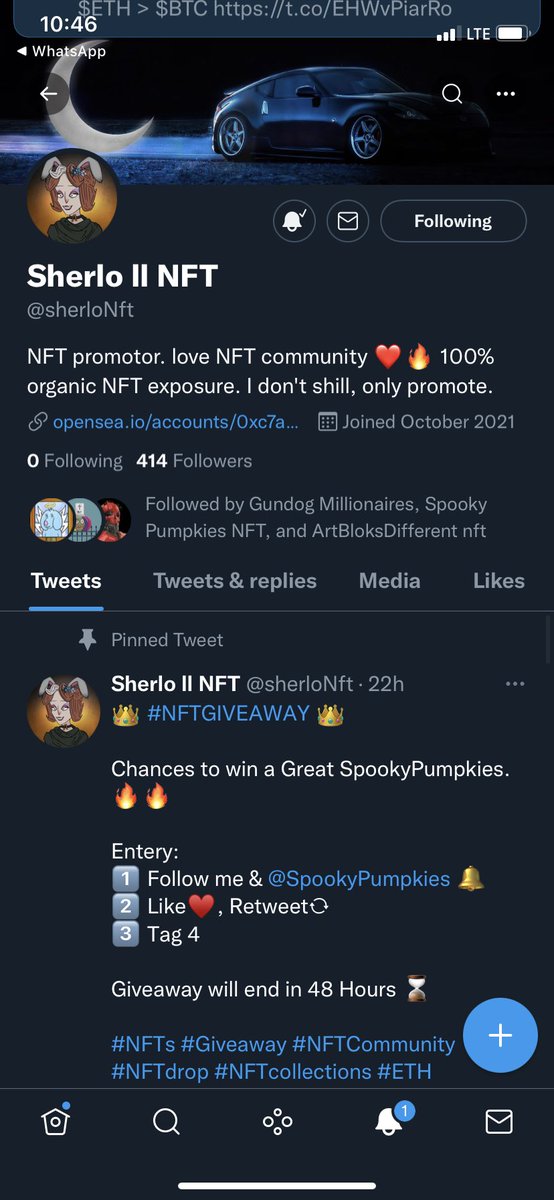Open the Likes tab

click(x=499, y=581)
